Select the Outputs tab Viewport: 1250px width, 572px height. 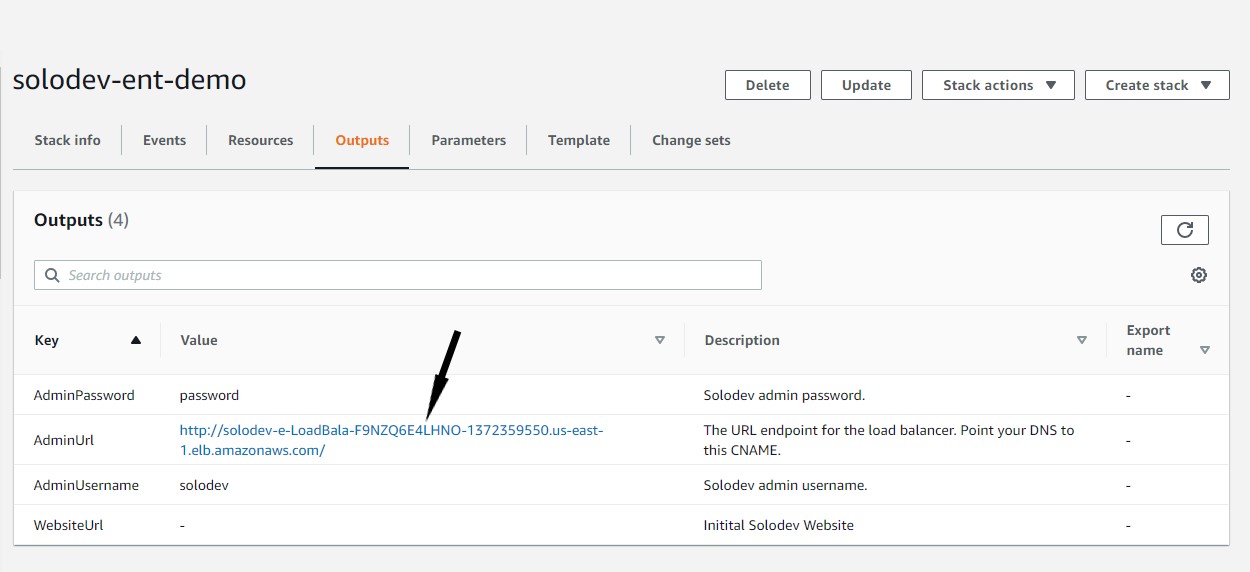[x=362, y=140]
